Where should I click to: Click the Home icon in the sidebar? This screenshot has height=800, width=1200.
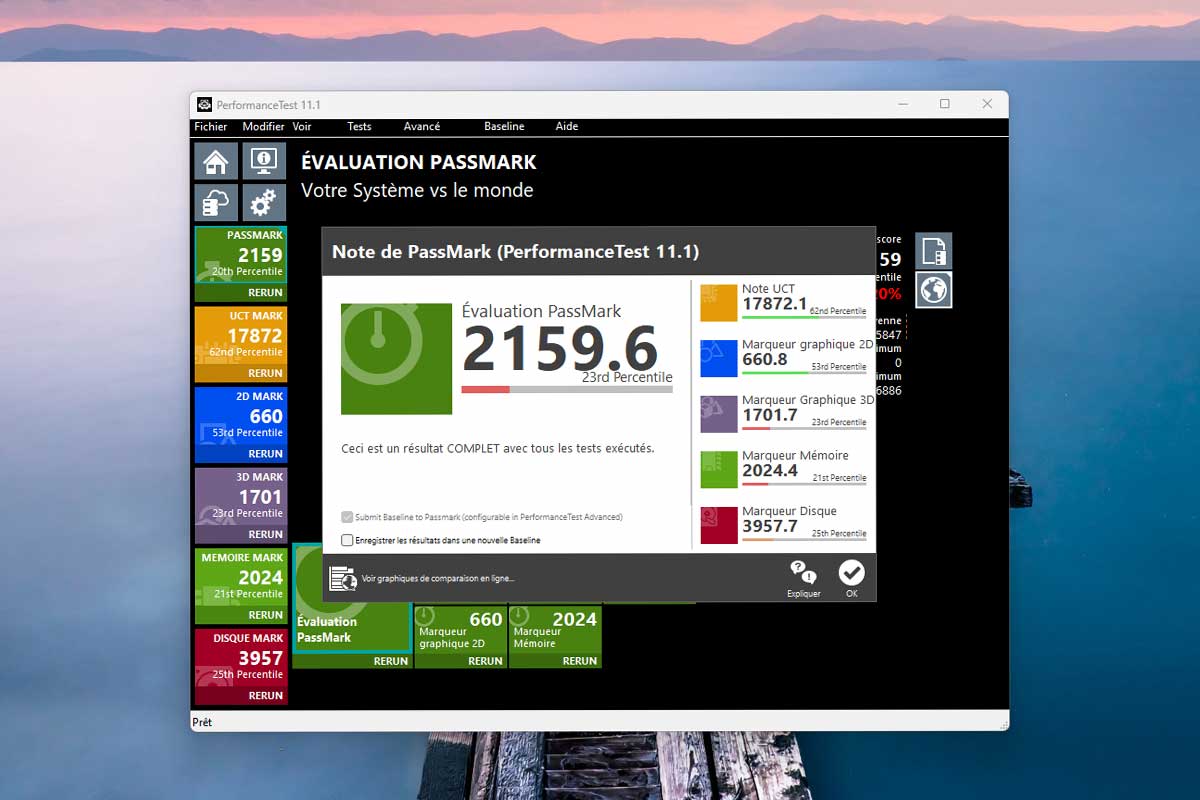click(216, 161)
